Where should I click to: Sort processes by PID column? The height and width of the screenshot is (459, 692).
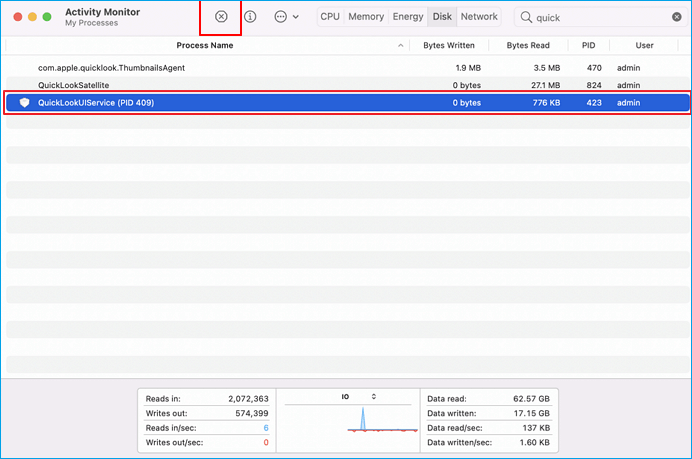click(587, 46)
